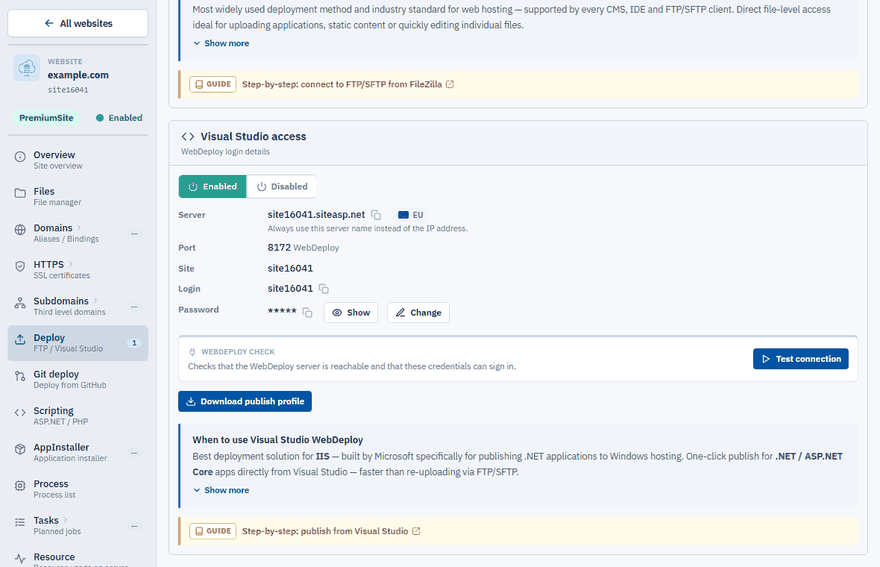
Task: Copy the server name site16041.siteasp.net
Action: coord(376,215)
